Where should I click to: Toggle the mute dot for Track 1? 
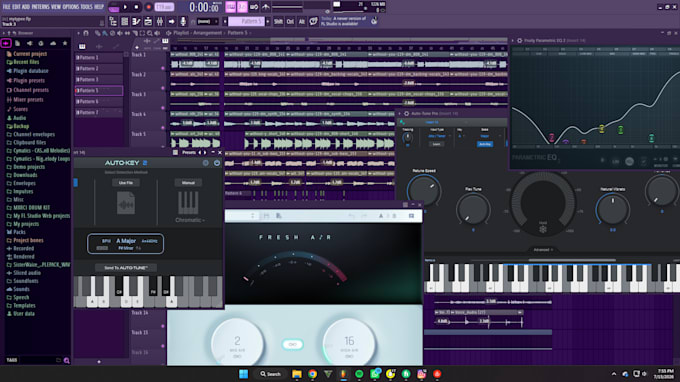pos(163,68)
